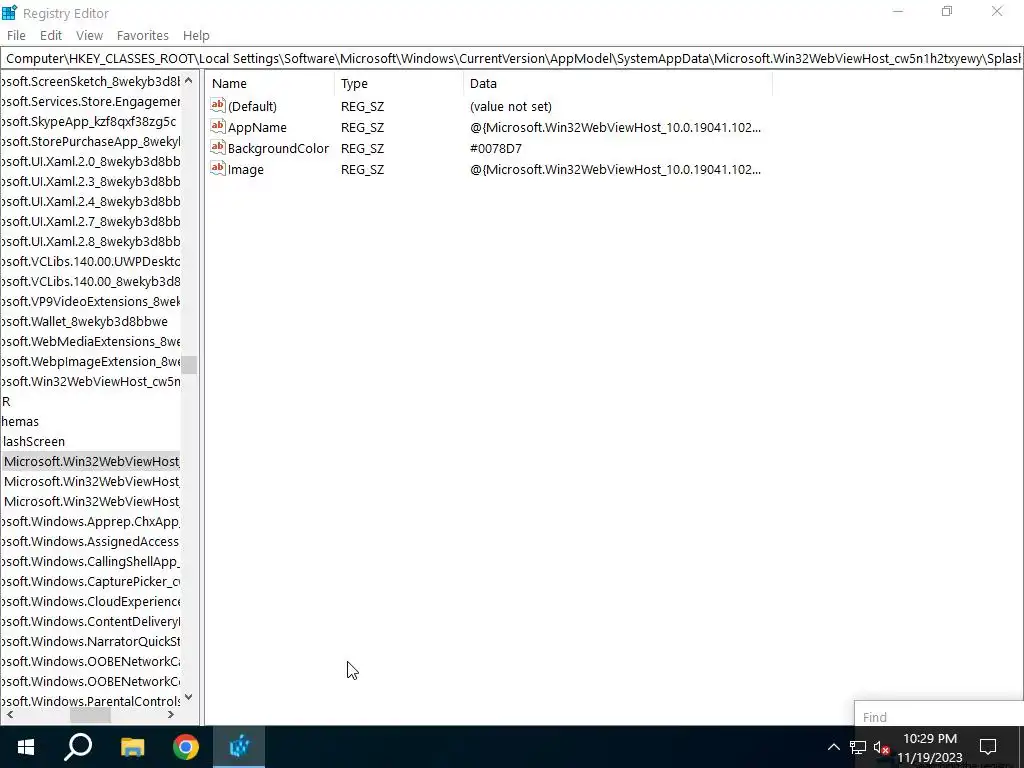Launch Google Chrome from the taskbar
The image size is (1024, 768).
click(185, 747)
